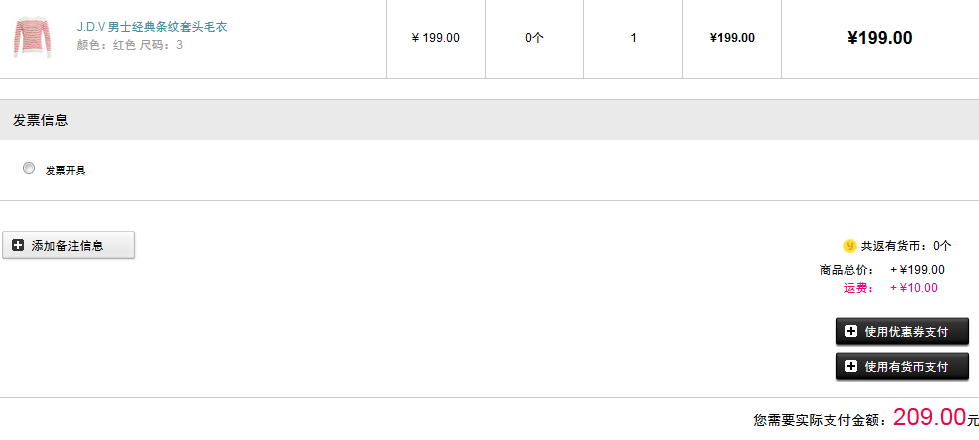Click the pink 运费 shipping fee line

click(891, 288)
